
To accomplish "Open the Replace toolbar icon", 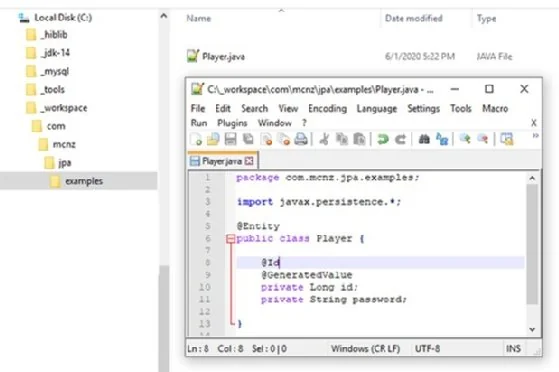I will 442,139.
